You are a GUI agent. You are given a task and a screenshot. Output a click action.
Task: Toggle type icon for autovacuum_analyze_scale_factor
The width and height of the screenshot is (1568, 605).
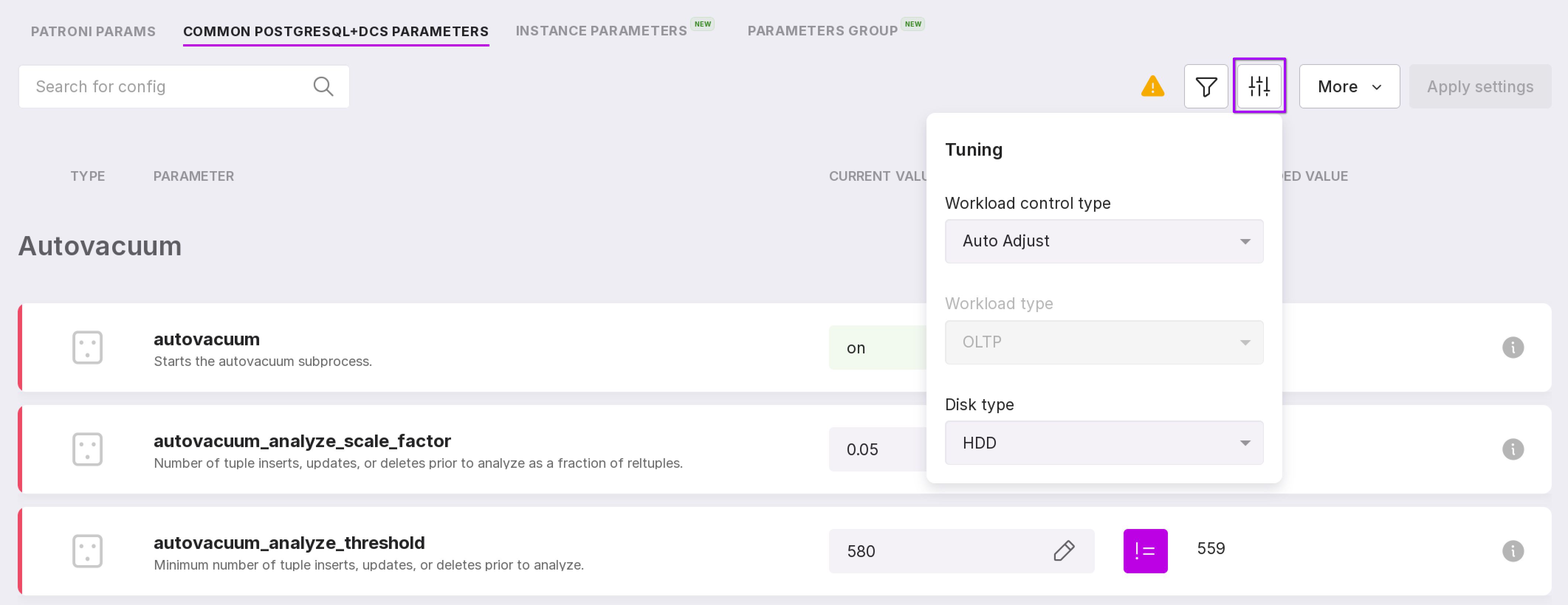[x=87, y=449]
